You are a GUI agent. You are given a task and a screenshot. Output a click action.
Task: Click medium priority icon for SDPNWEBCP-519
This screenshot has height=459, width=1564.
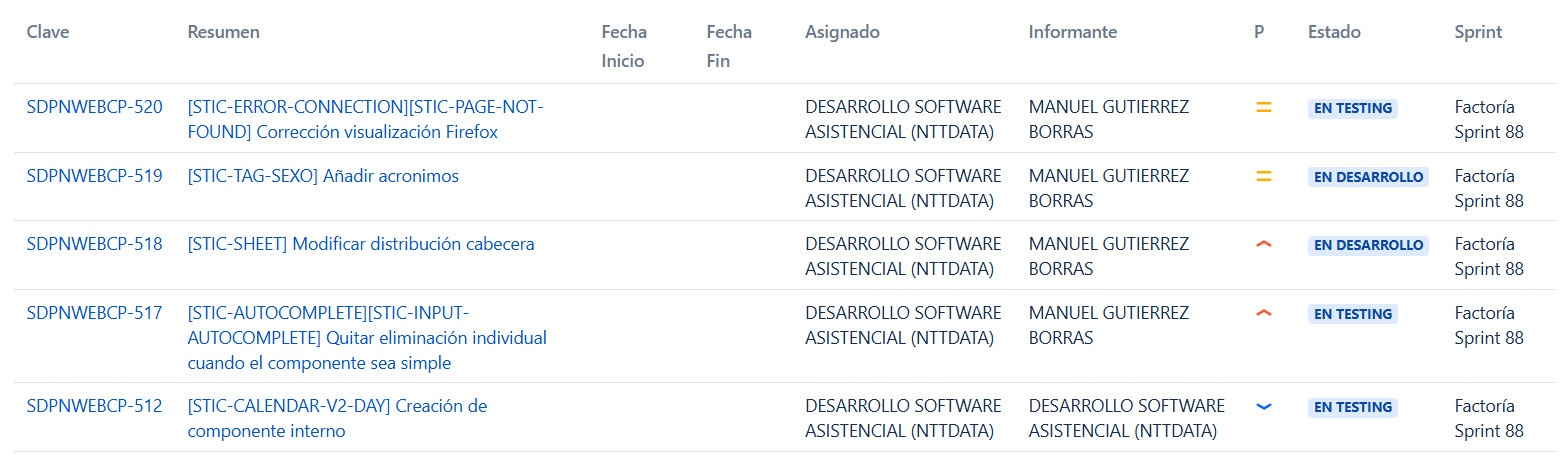tap(1263, 177)
